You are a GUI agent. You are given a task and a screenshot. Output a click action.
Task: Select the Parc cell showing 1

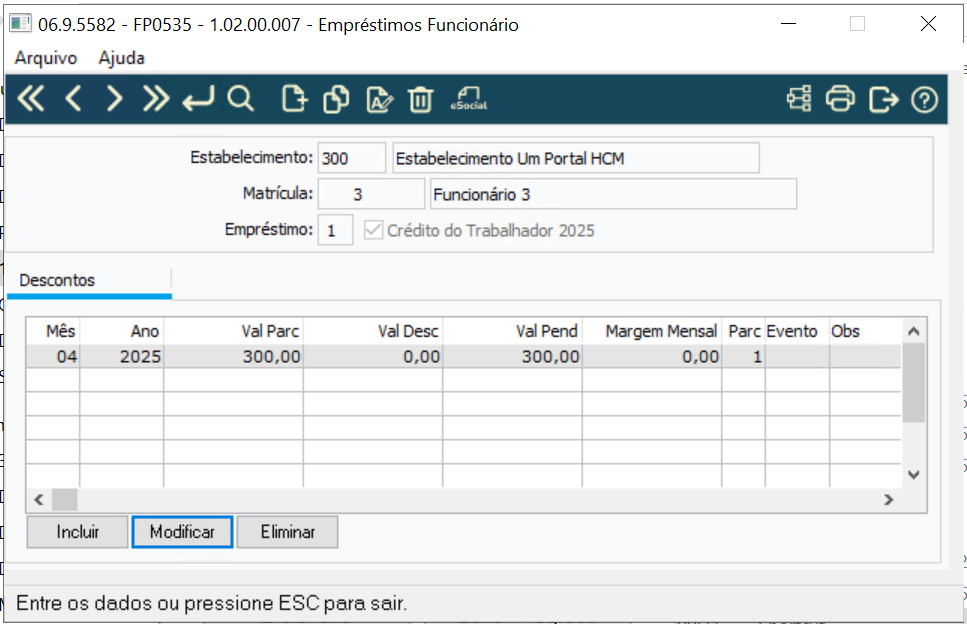(743, 356)
